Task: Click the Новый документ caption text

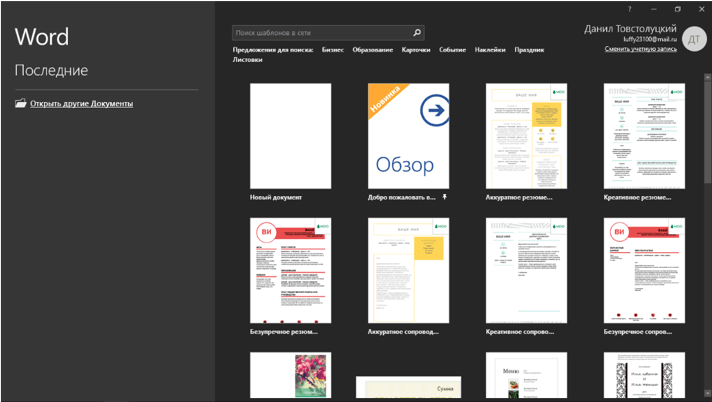Action: point(276,198)
